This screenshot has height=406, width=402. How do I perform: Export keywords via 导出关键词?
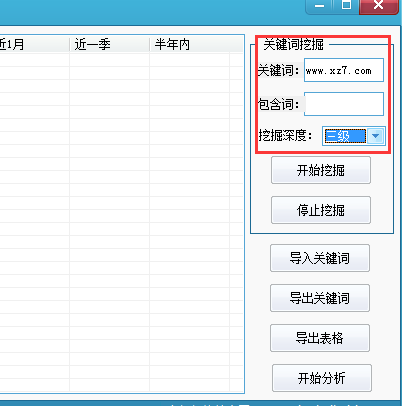[320, 298]
